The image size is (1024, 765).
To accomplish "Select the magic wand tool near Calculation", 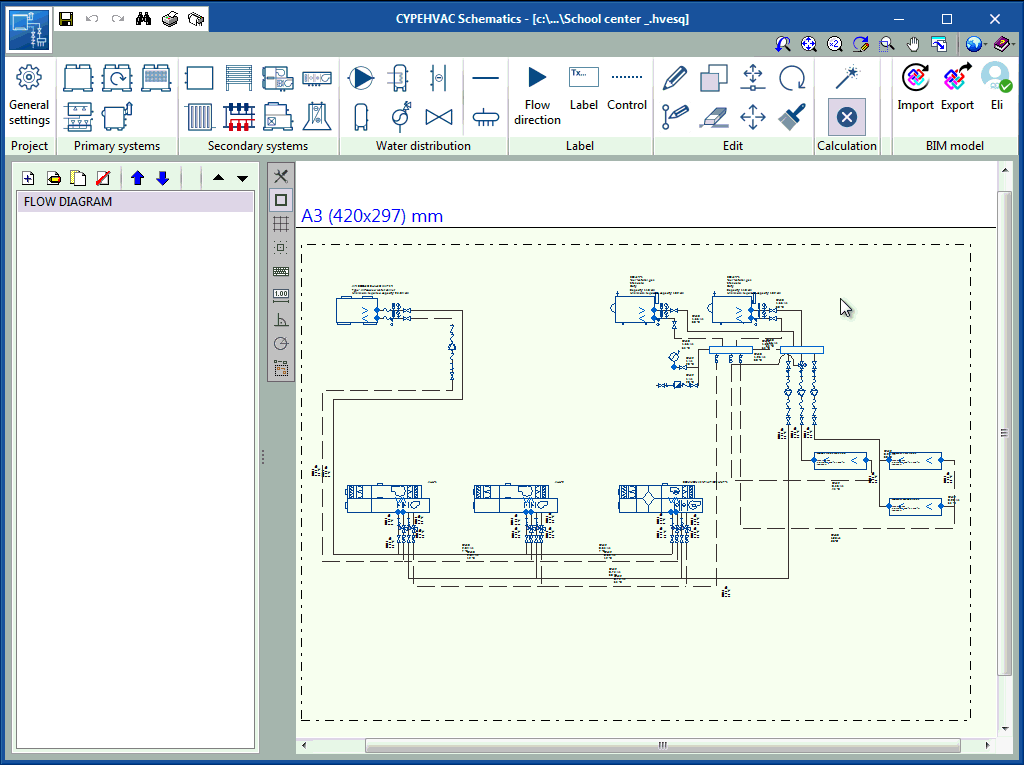I will (x=847, y=77).
